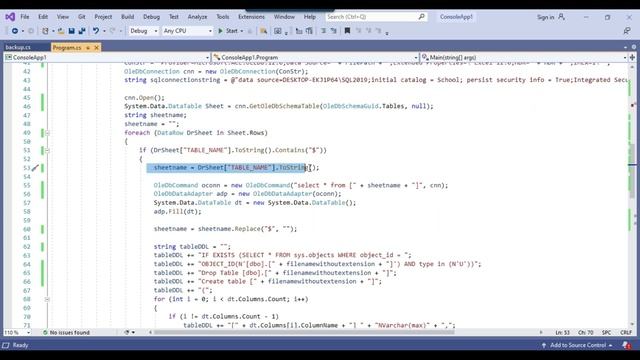The image size is (640, 360).
Task: Click the Navigate Backward arrow icon
Action: 15,31
